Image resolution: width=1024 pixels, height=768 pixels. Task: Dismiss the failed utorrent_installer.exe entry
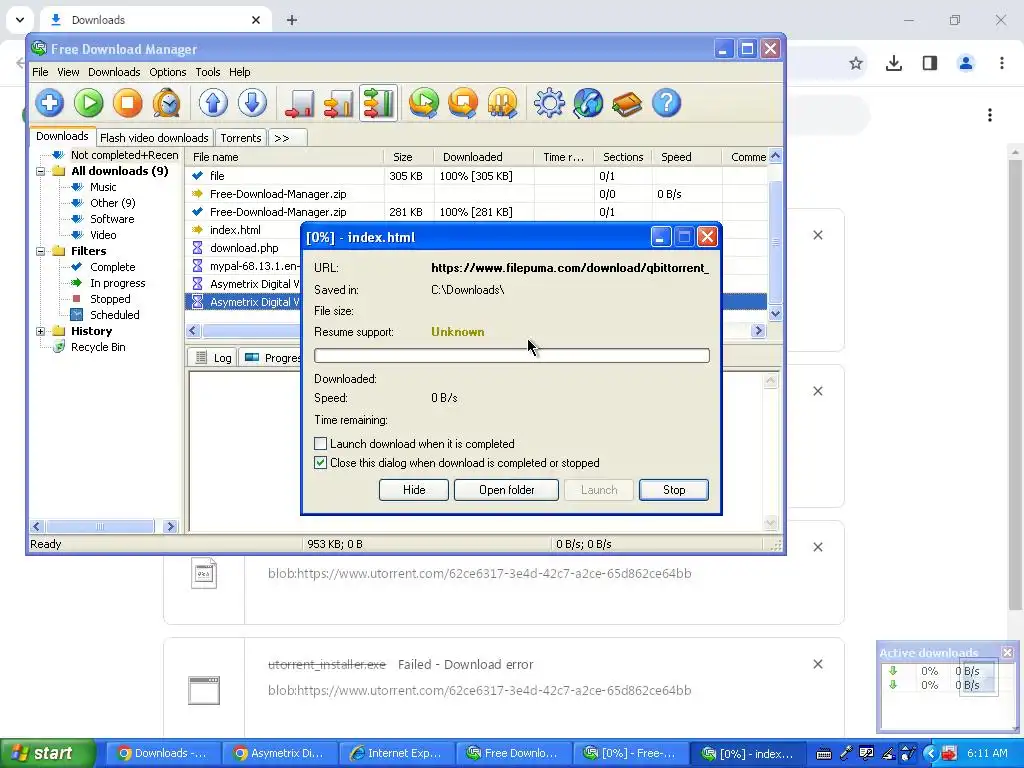point(818,664)
